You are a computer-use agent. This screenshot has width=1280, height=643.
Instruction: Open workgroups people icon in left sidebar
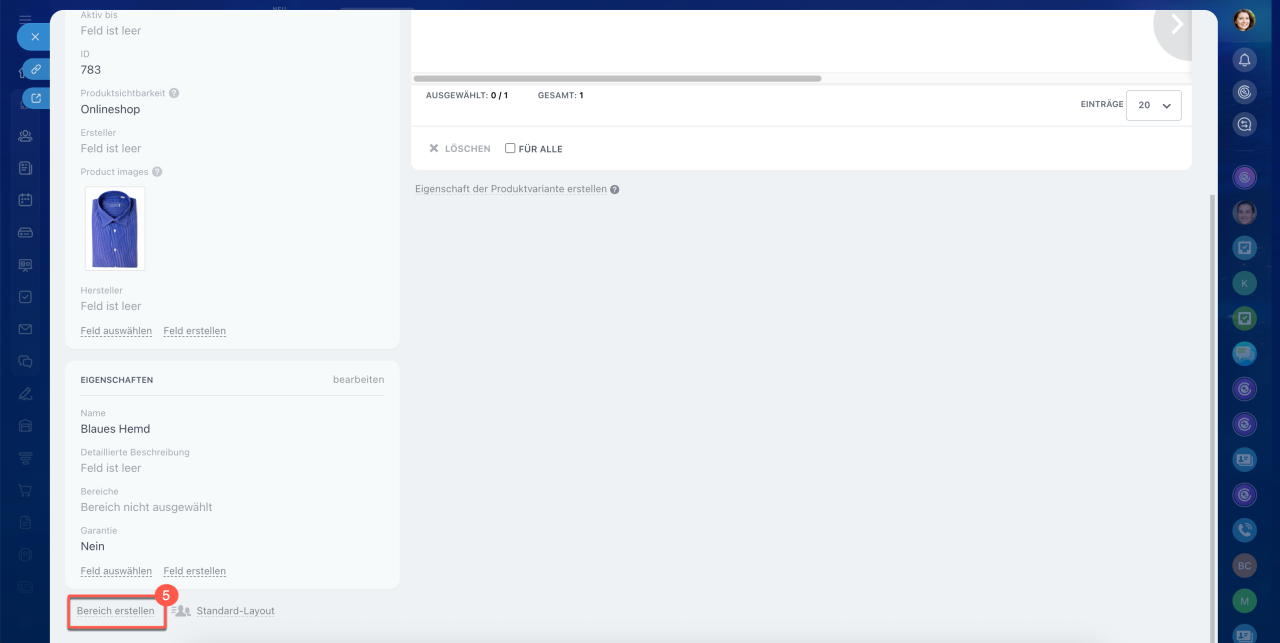click(25, 137)
